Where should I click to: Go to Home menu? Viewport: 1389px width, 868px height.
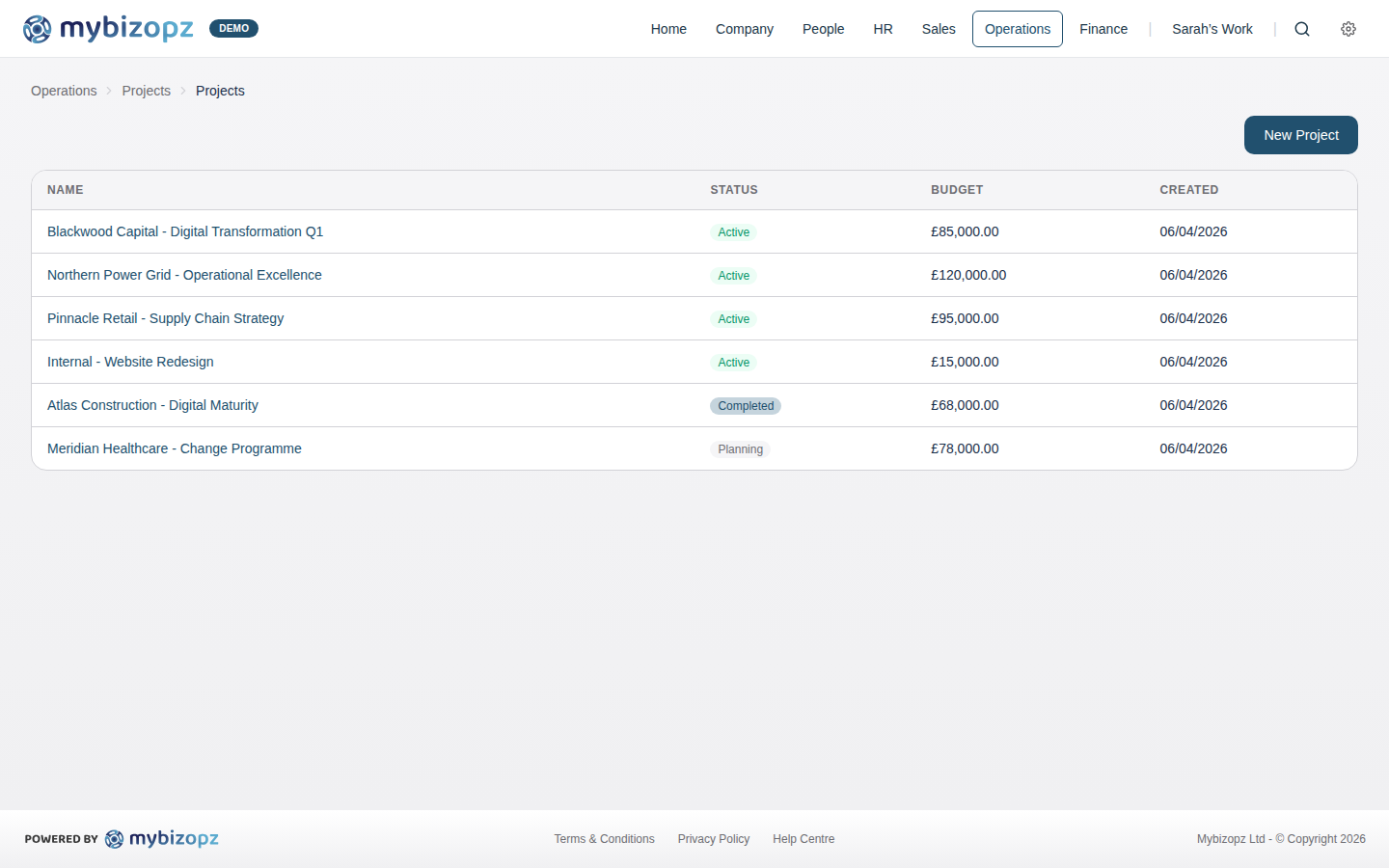tap(668, 29)
